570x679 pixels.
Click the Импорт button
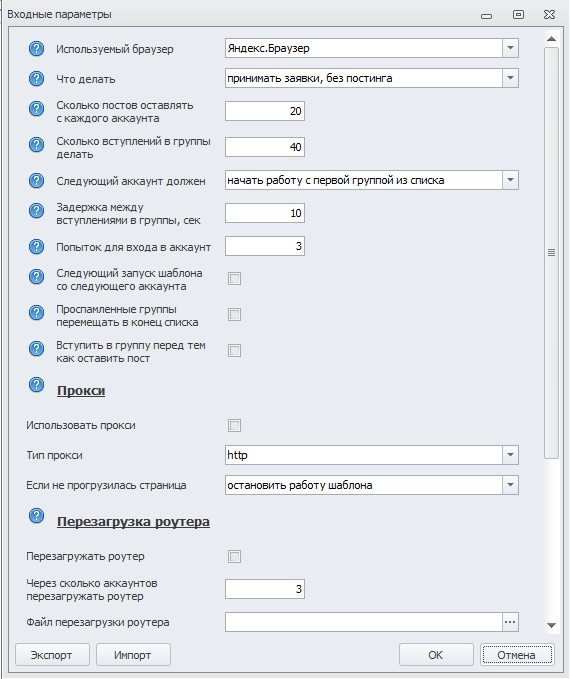coord(133,655)
